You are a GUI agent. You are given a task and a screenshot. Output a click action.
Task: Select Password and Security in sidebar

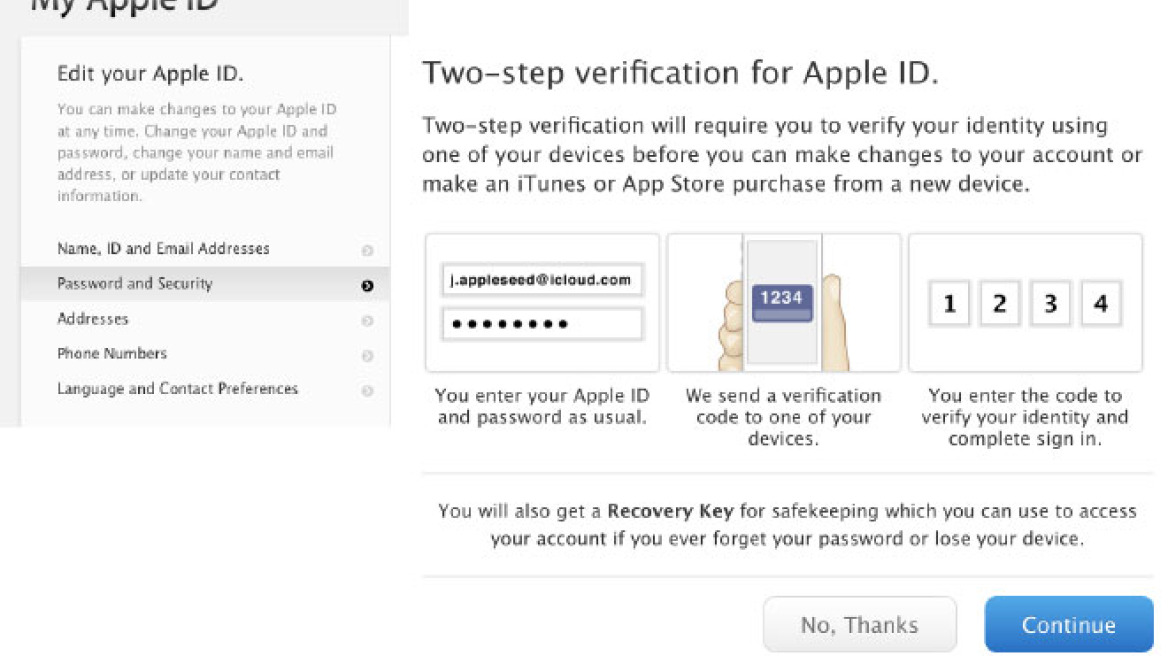tap(135, 284)
